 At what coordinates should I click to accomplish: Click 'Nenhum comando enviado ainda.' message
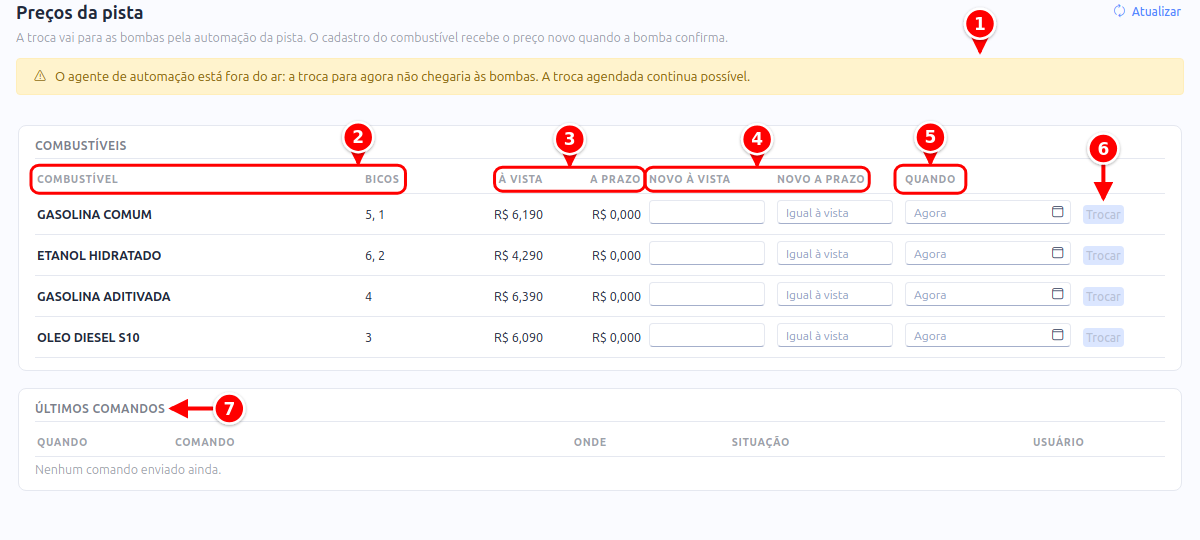128,469
